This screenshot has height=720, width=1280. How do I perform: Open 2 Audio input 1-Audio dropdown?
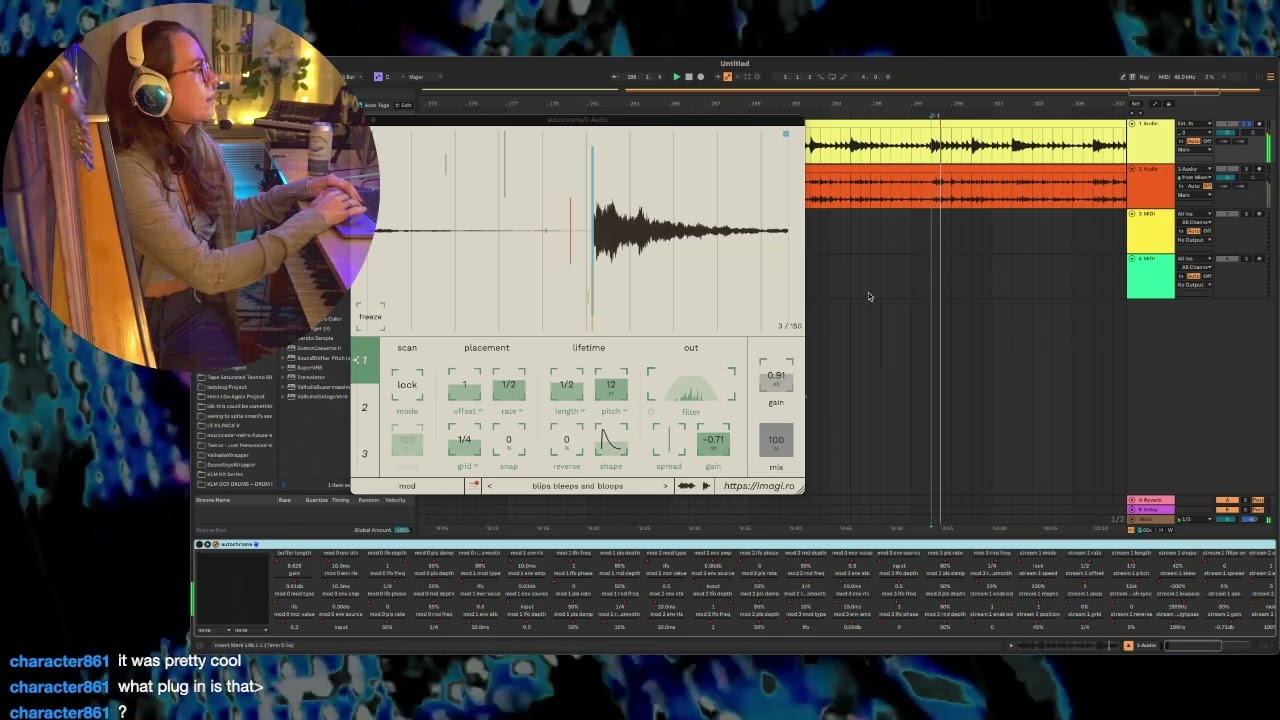click(x=1194, y=169)
